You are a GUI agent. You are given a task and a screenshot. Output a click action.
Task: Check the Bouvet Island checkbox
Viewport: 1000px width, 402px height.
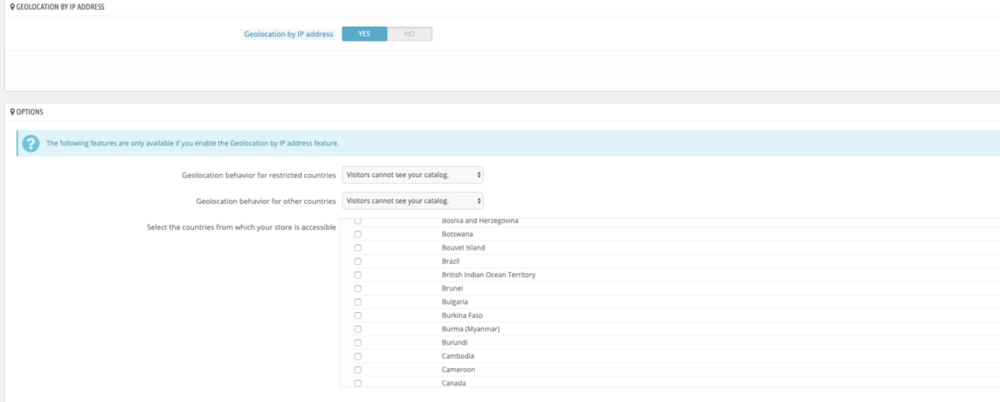tap(358, 247)
